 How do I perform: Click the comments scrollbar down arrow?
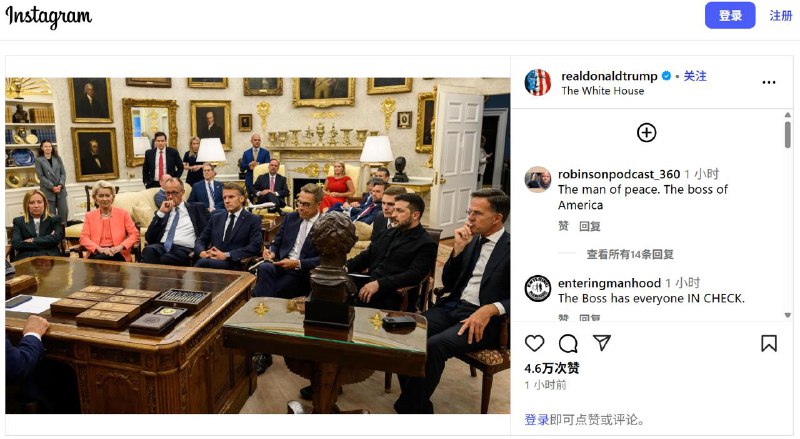point(788,315)
